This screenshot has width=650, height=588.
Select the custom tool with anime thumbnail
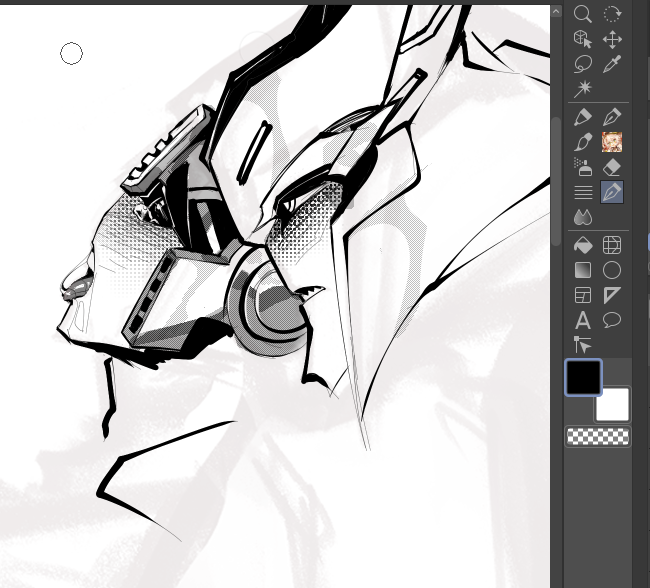click(x=612, y=142)
